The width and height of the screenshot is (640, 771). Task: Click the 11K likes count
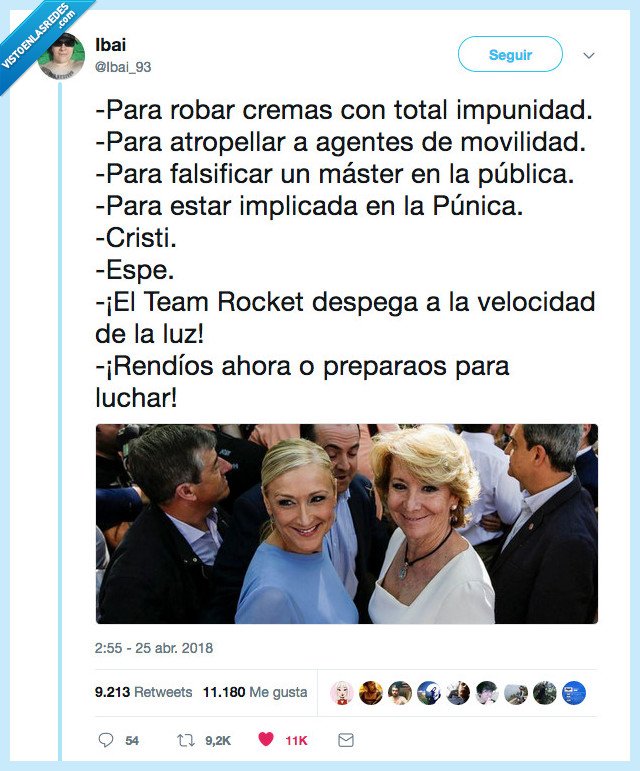click(x=296, y=740)
